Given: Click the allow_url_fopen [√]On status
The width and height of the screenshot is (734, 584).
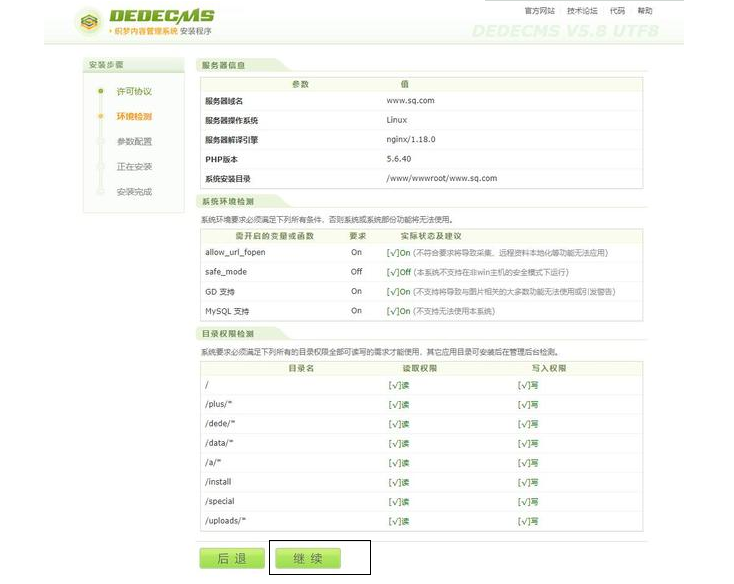Looking at the screenshot, I should coord(398,253).
